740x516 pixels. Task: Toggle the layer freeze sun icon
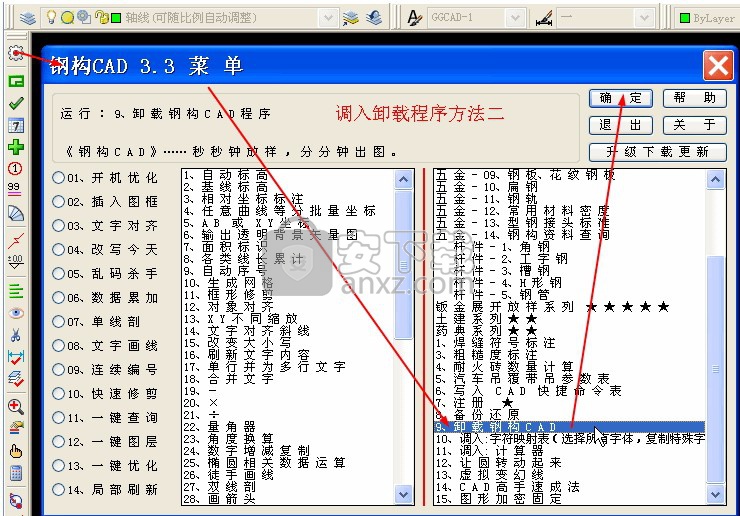pyautogui.click(x=67, y=18)
